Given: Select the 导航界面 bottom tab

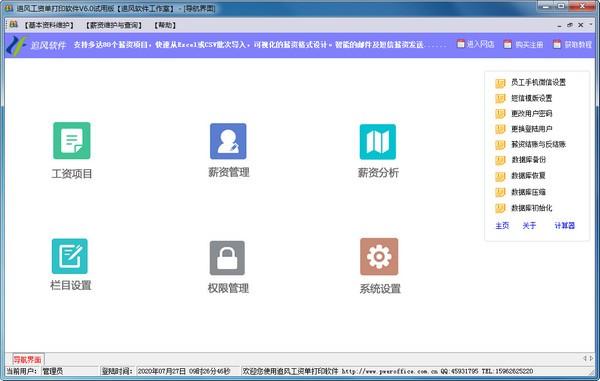Looking at the screenshot, I should (28, 360).
